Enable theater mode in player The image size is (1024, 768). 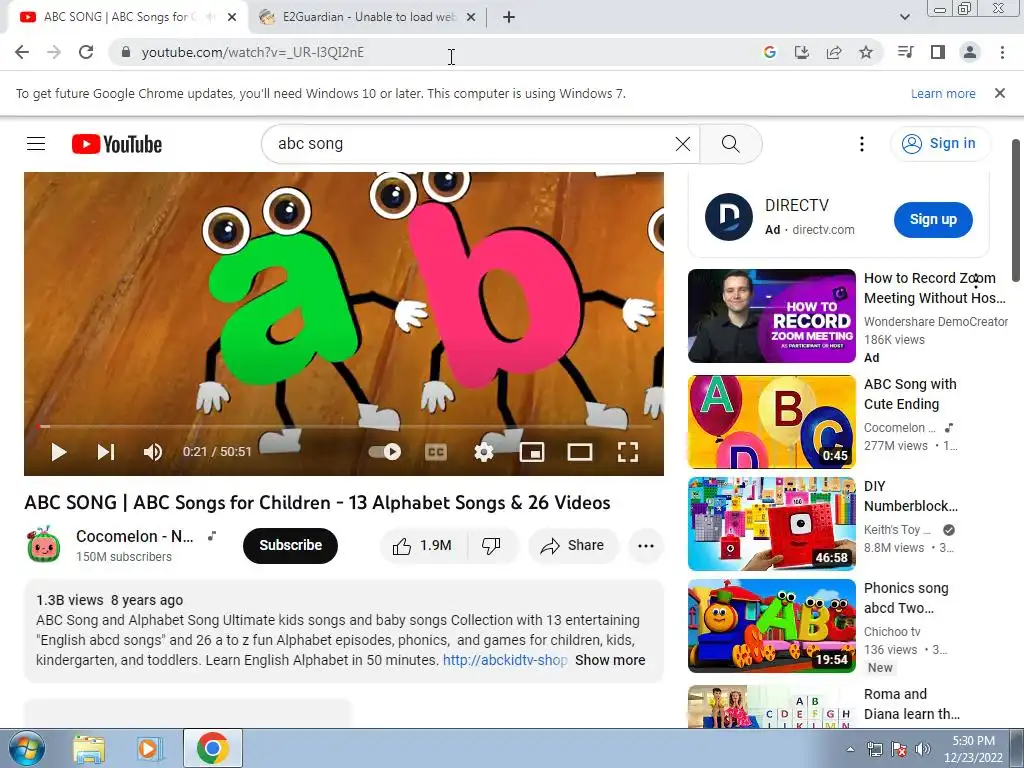click(x=580, y=452)
